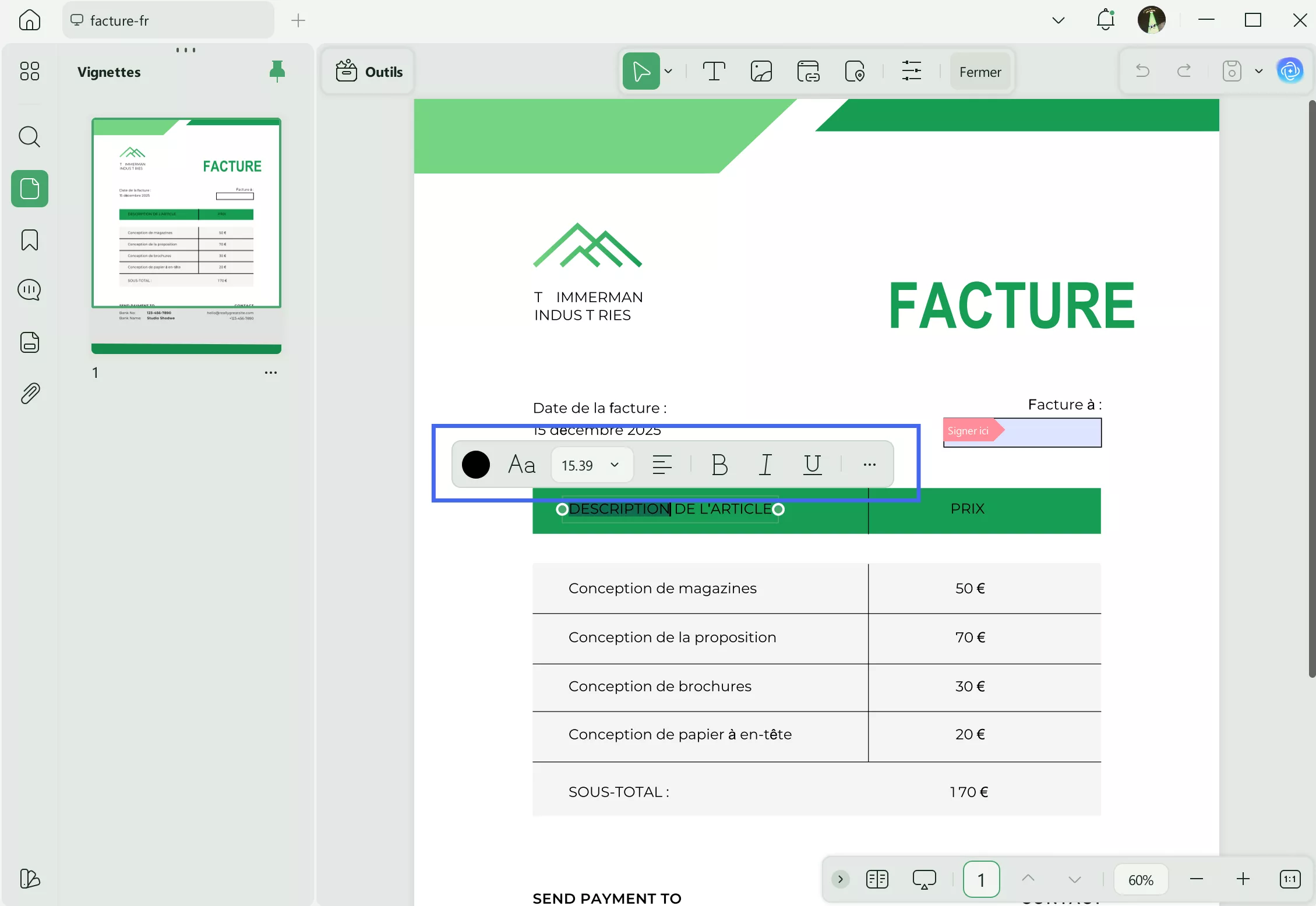Click the Fermer button
Screen dimensions: 1316x906
pos(980,72)
